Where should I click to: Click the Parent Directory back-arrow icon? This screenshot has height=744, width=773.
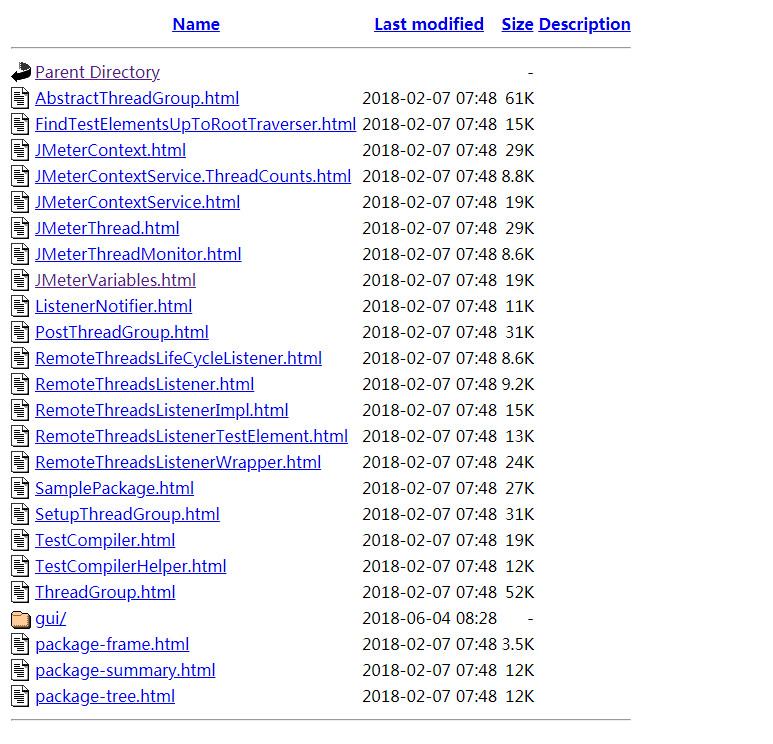(x=21, y=72)
